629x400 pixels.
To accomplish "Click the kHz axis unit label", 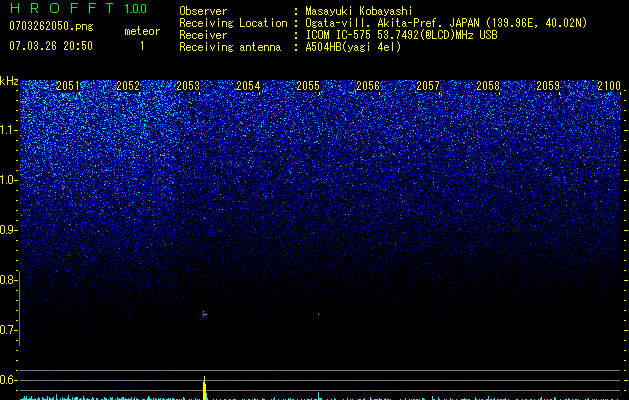I will tap(9, 81).
